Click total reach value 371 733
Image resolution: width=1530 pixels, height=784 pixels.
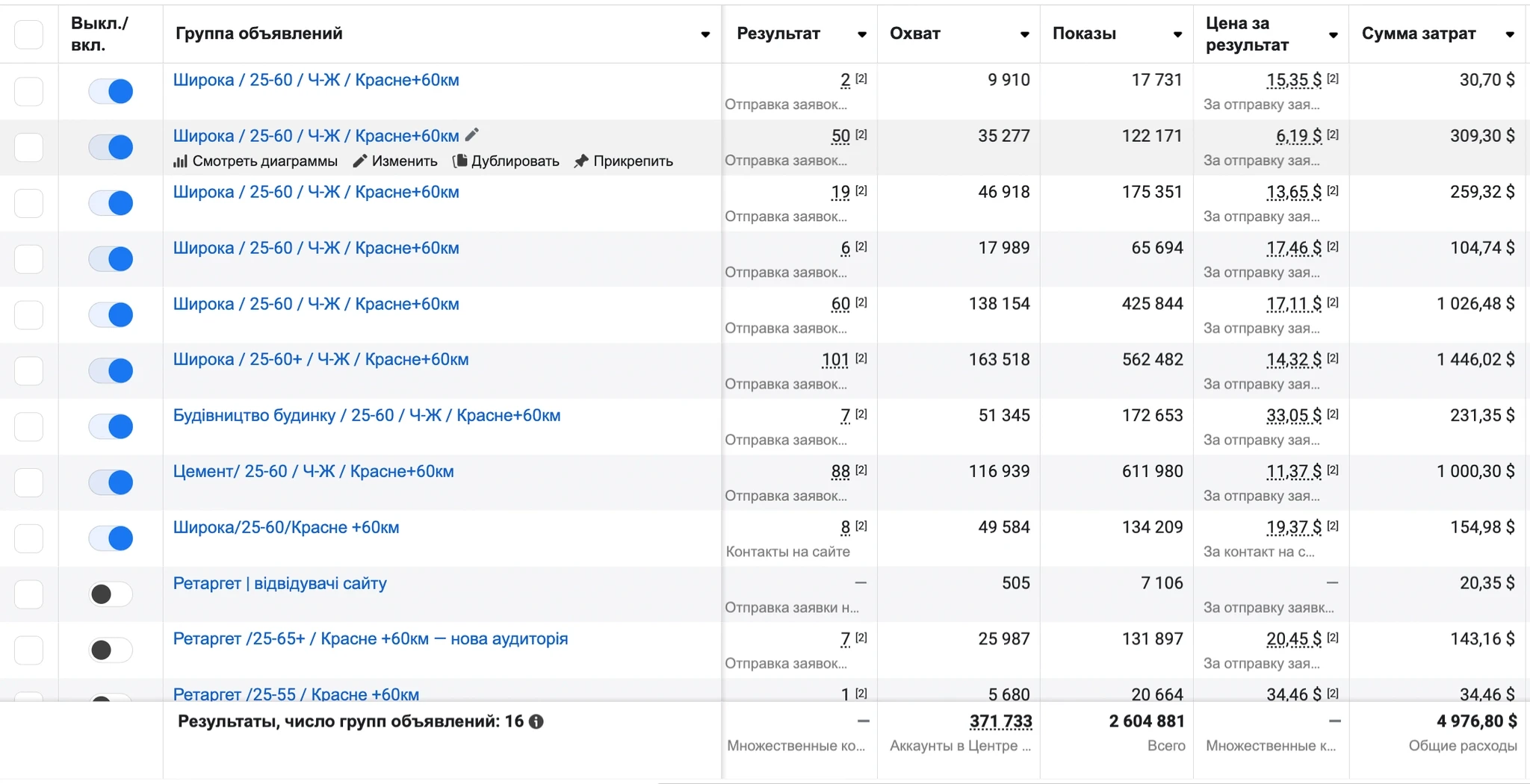point(1000,721)
